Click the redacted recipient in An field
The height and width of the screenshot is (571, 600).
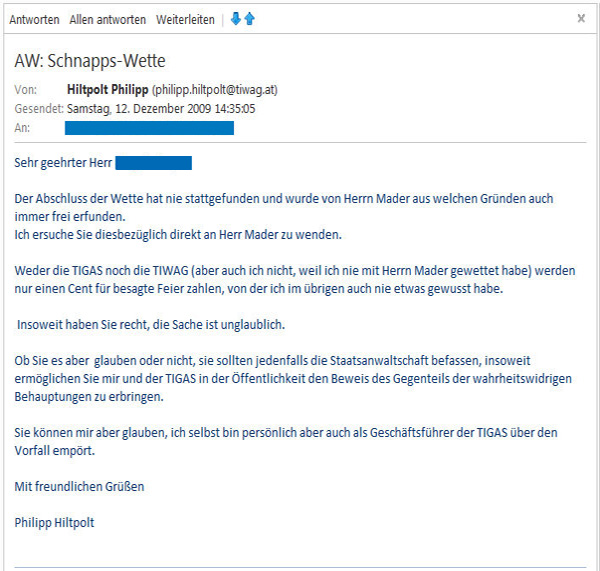[150, 128]
